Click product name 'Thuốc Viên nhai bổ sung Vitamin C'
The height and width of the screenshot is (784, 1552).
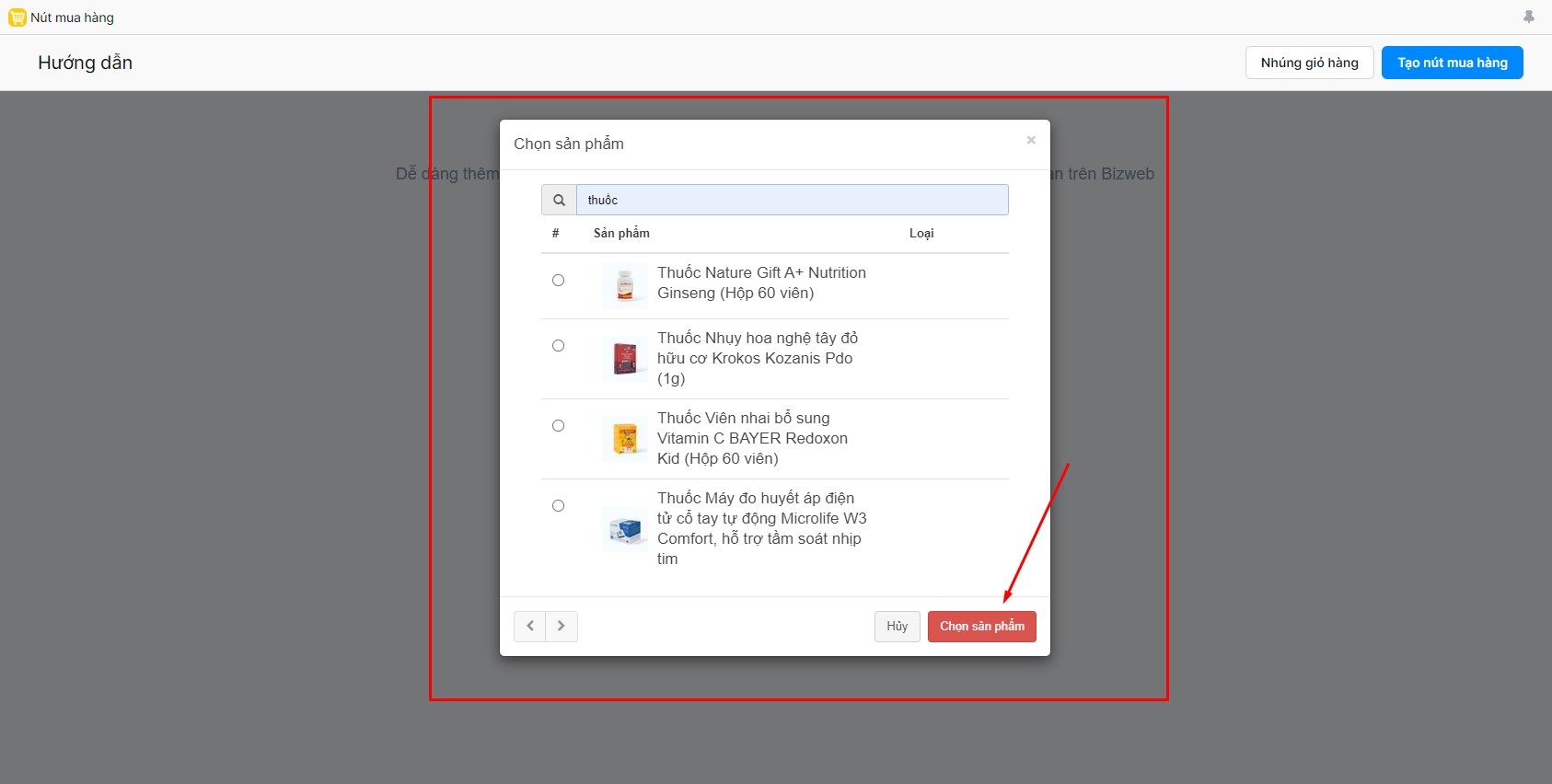(752, 438)
